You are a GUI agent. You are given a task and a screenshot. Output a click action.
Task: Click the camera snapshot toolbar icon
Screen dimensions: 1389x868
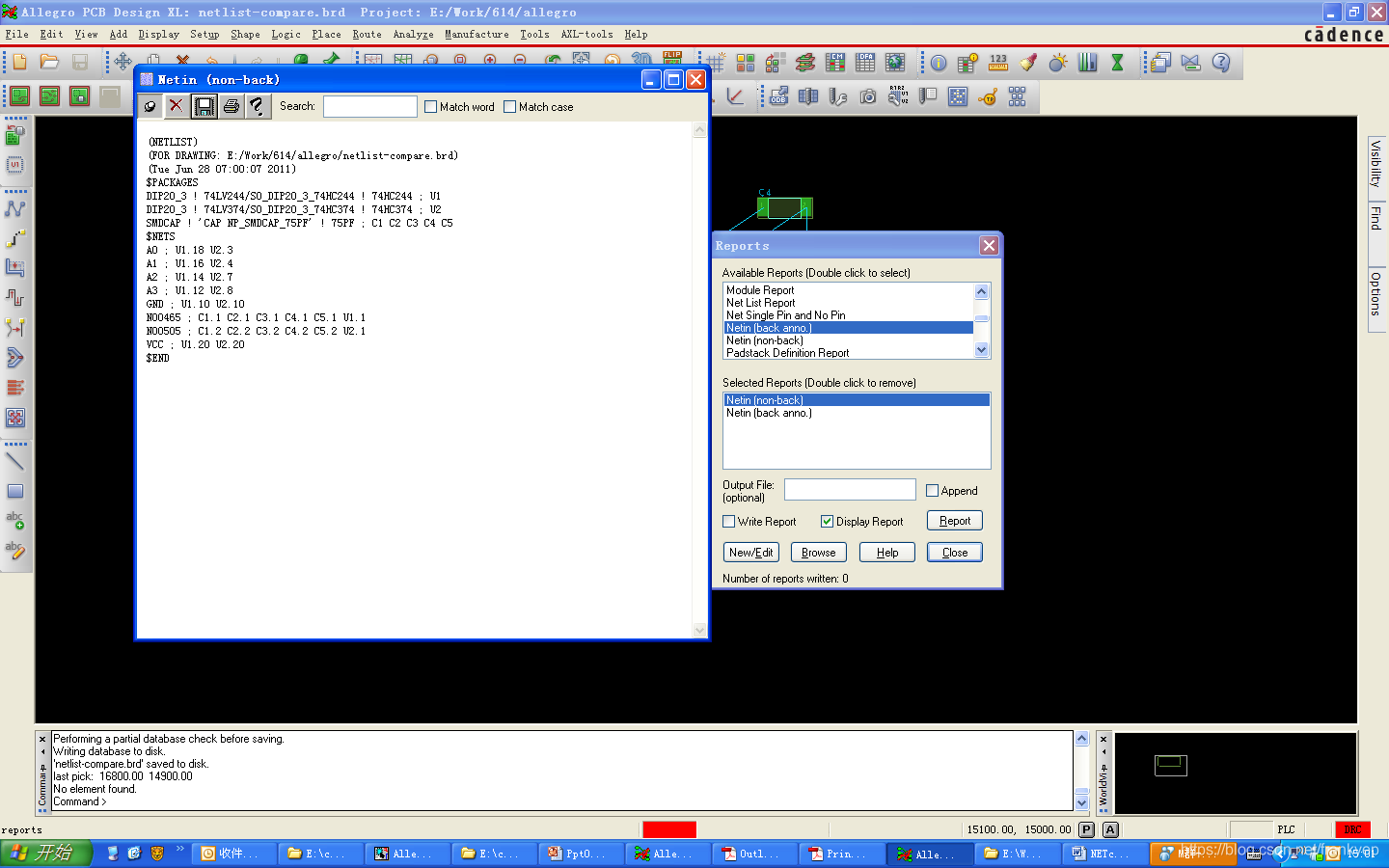(x=868, y=96)
